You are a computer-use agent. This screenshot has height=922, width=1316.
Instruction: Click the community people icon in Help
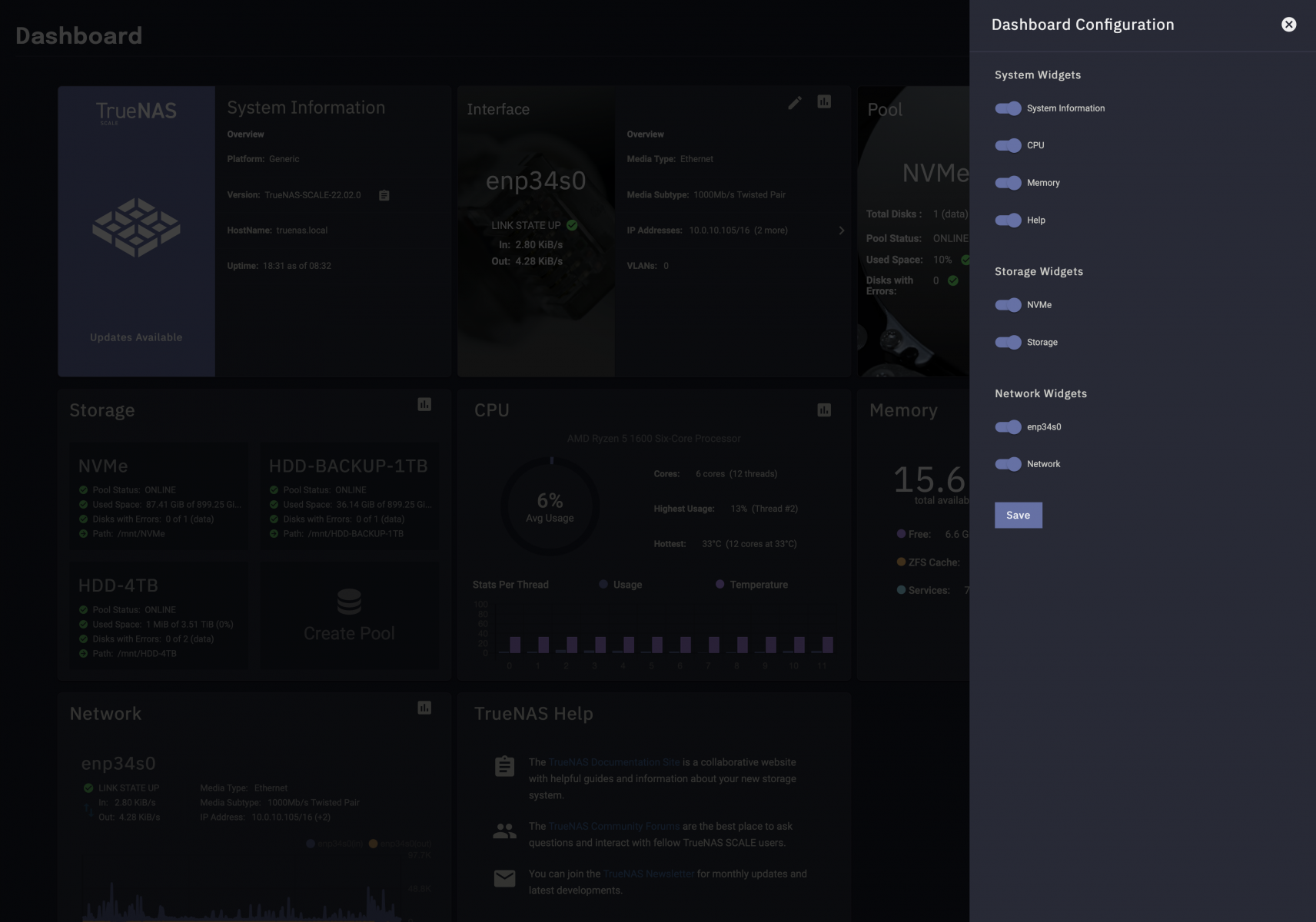click(504, 831)
